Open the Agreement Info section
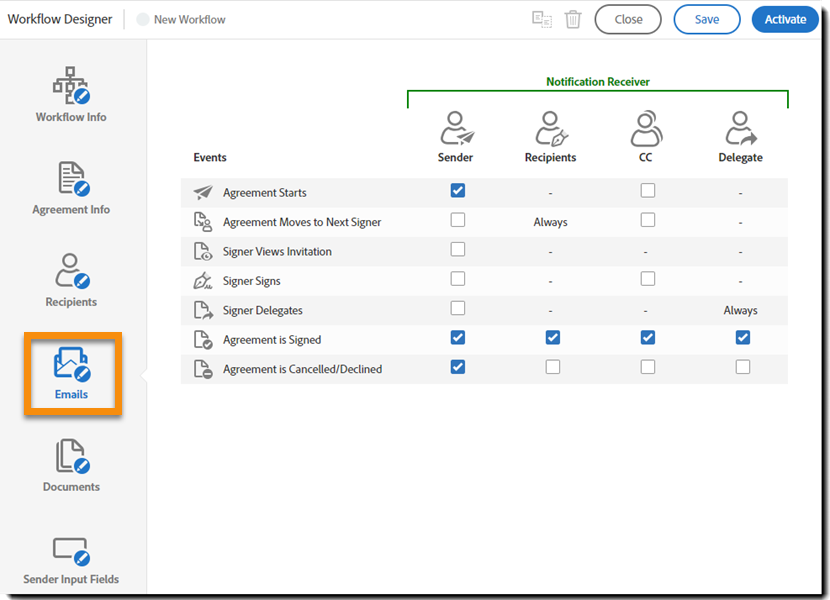830x600 pixels. click(x=71, y=188)
